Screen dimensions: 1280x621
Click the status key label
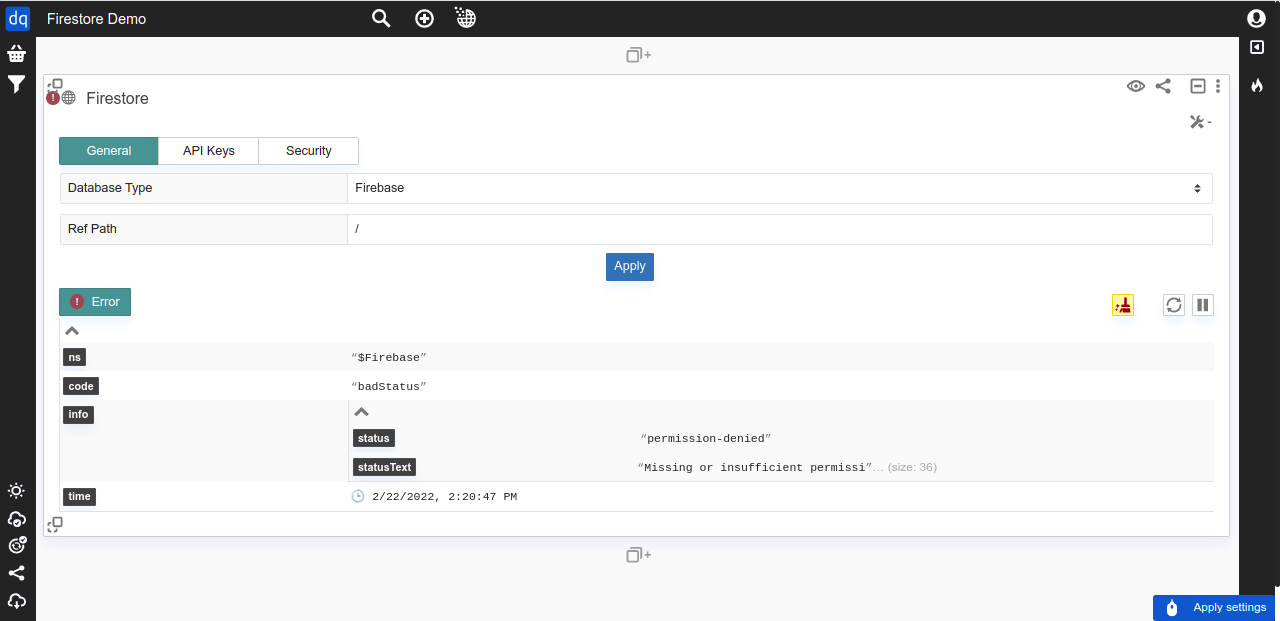click(x=374, y=438)
